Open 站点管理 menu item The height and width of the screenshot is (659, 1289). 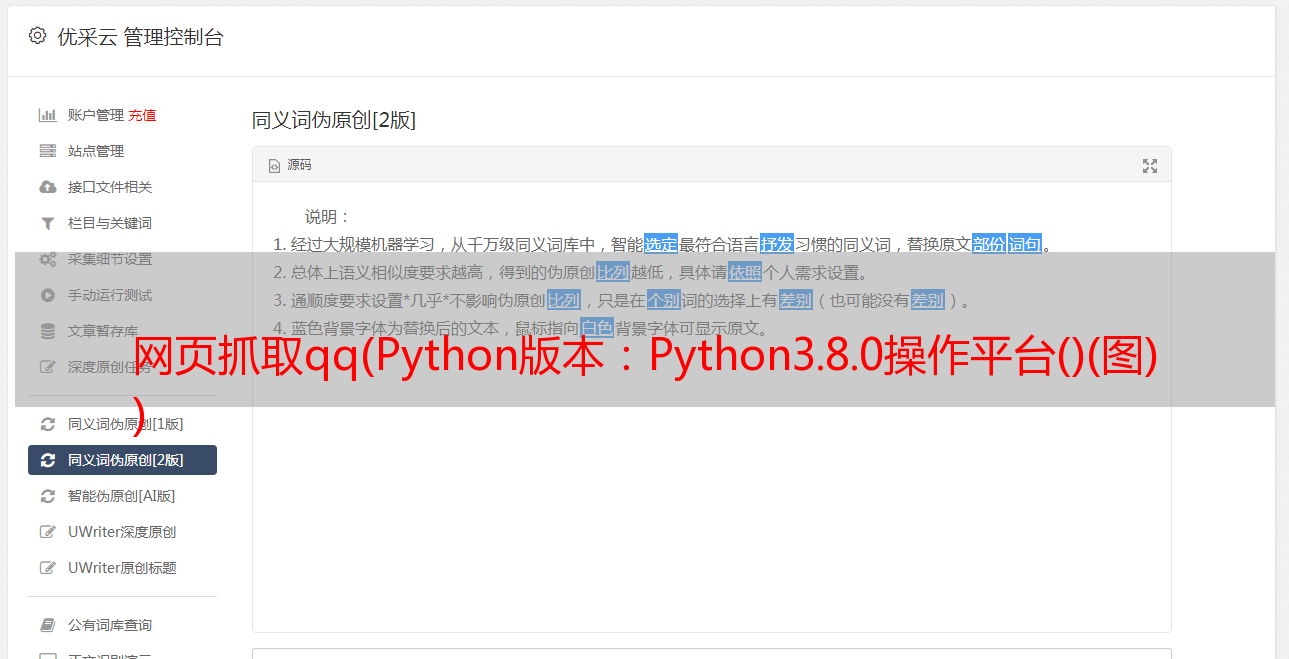[96, 151]
